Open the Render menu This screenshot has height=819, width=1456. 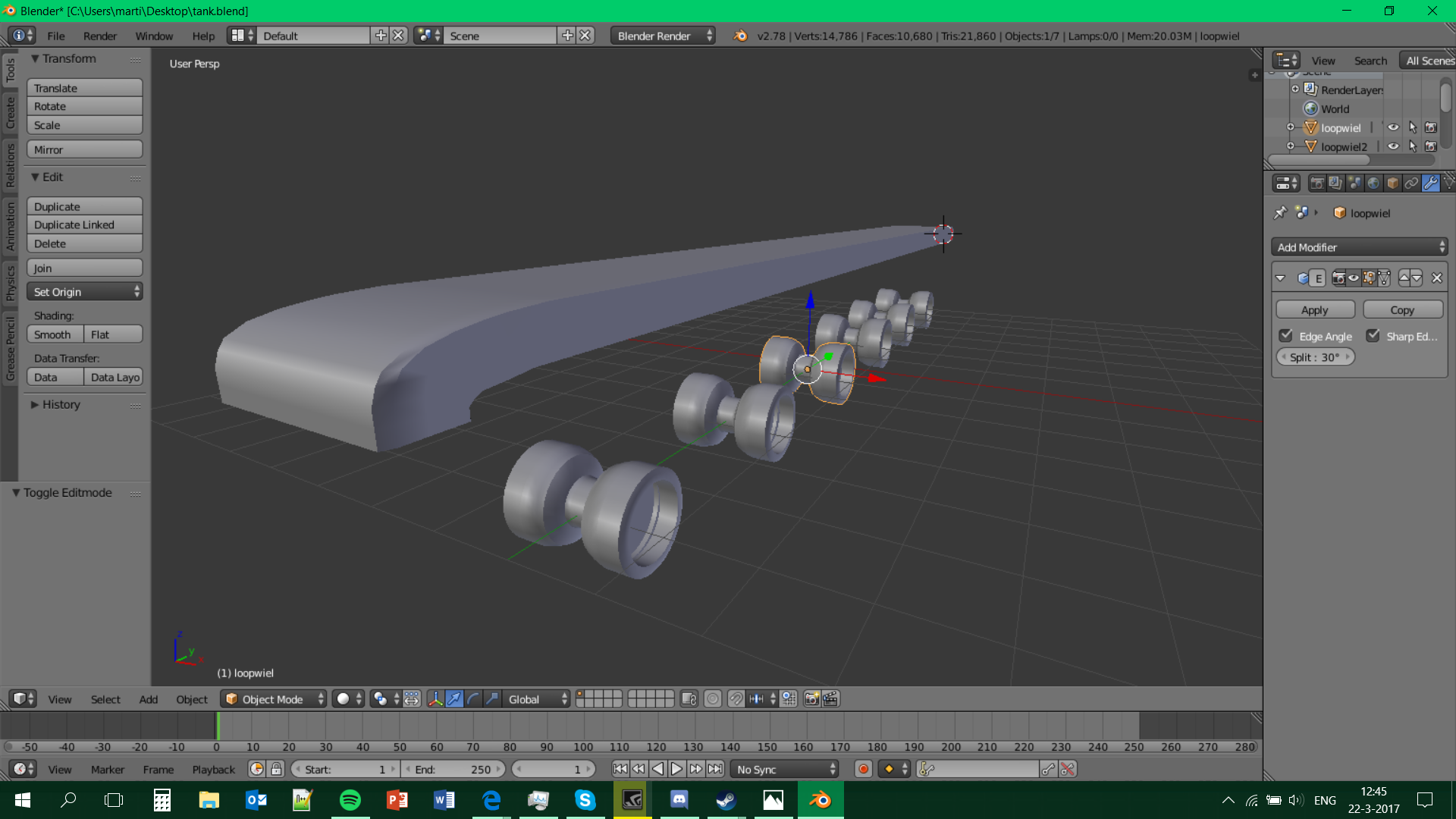coord(100,36)
